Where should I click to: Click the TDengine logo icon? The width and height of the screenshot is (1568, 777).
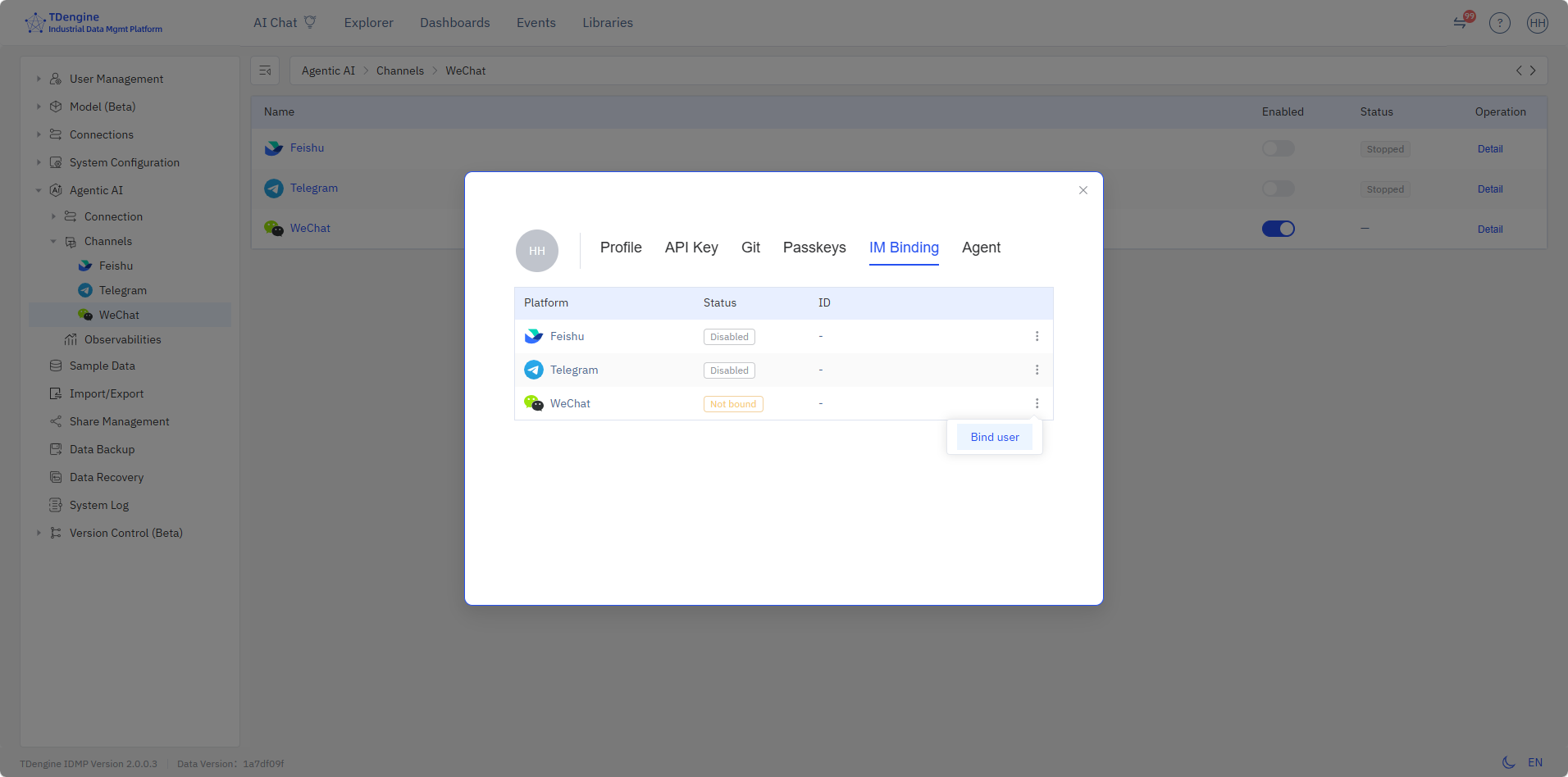pyautogui.click(x=35, y=23)
